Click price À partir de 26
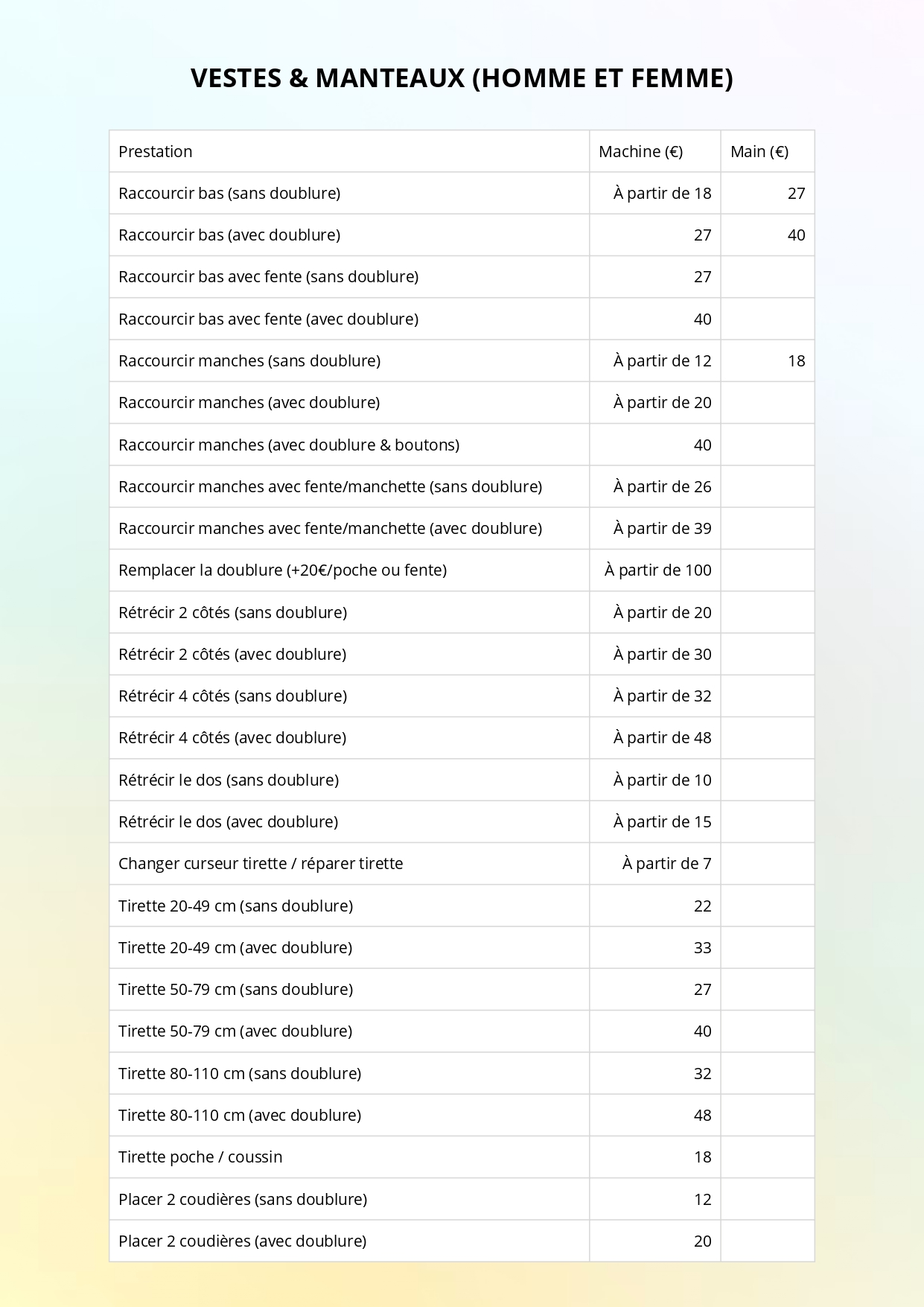 point(663,486)
